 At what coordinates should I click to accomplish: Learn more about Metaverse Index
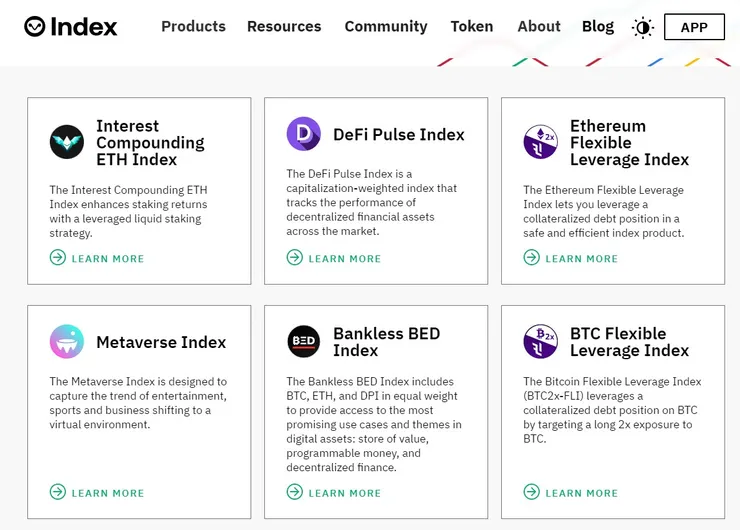[98, 492]
